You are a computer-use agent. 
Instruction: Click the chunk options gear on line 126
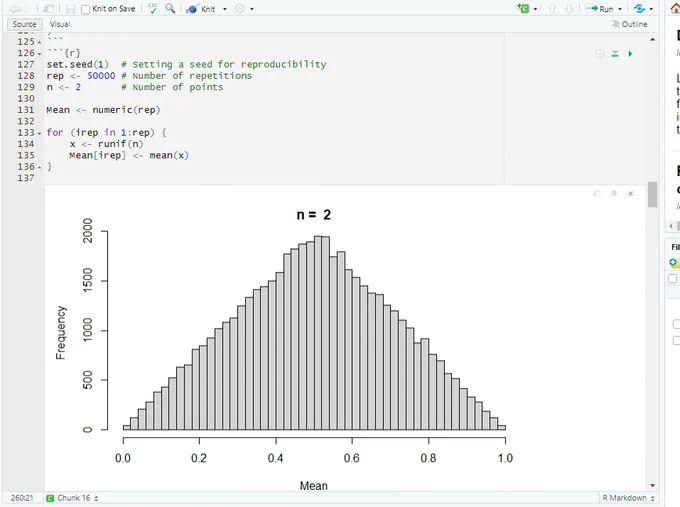[x=600, y=54]
